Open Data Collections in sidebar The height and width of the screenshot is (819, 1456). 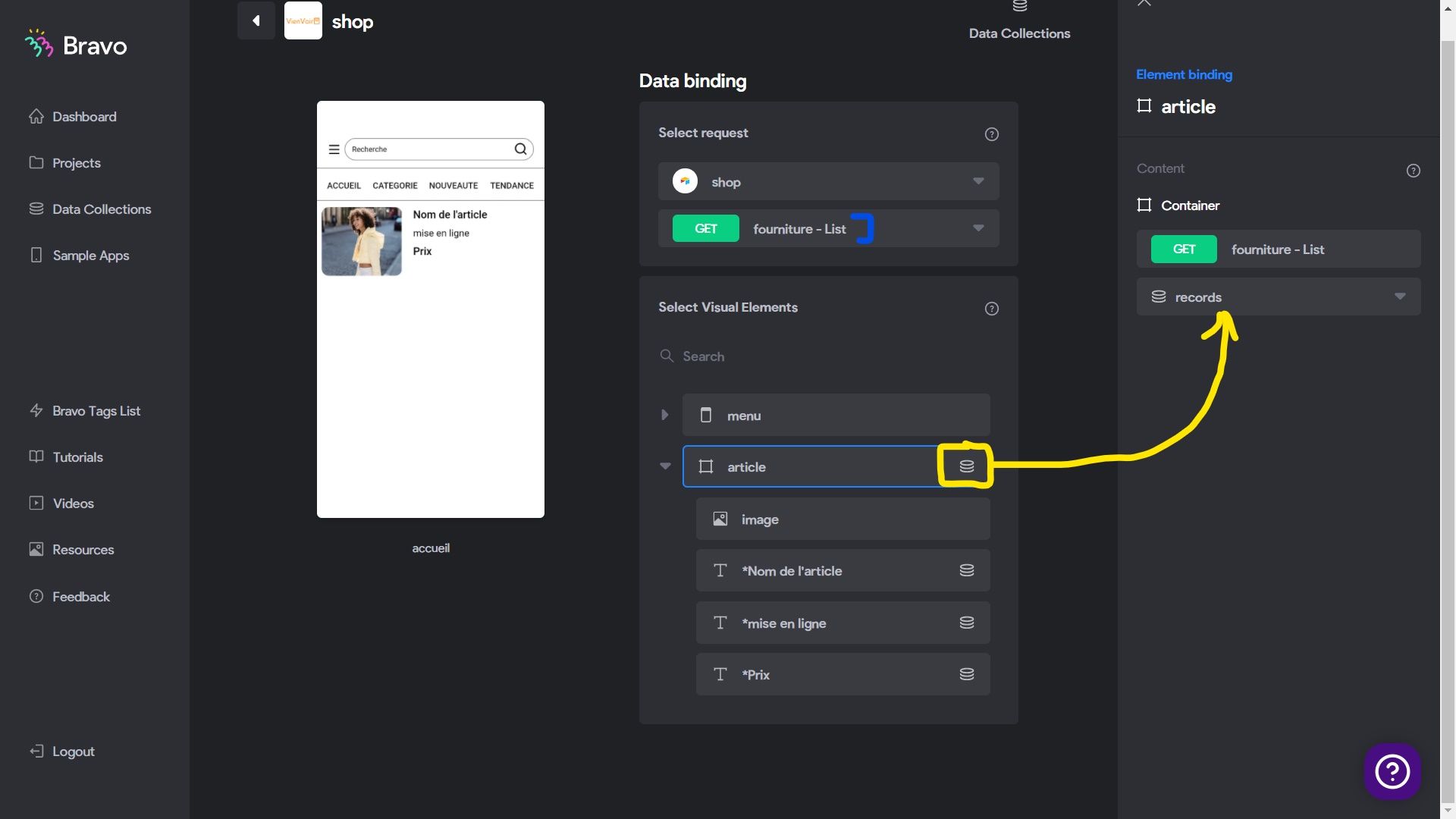click(x=89, y=209)
